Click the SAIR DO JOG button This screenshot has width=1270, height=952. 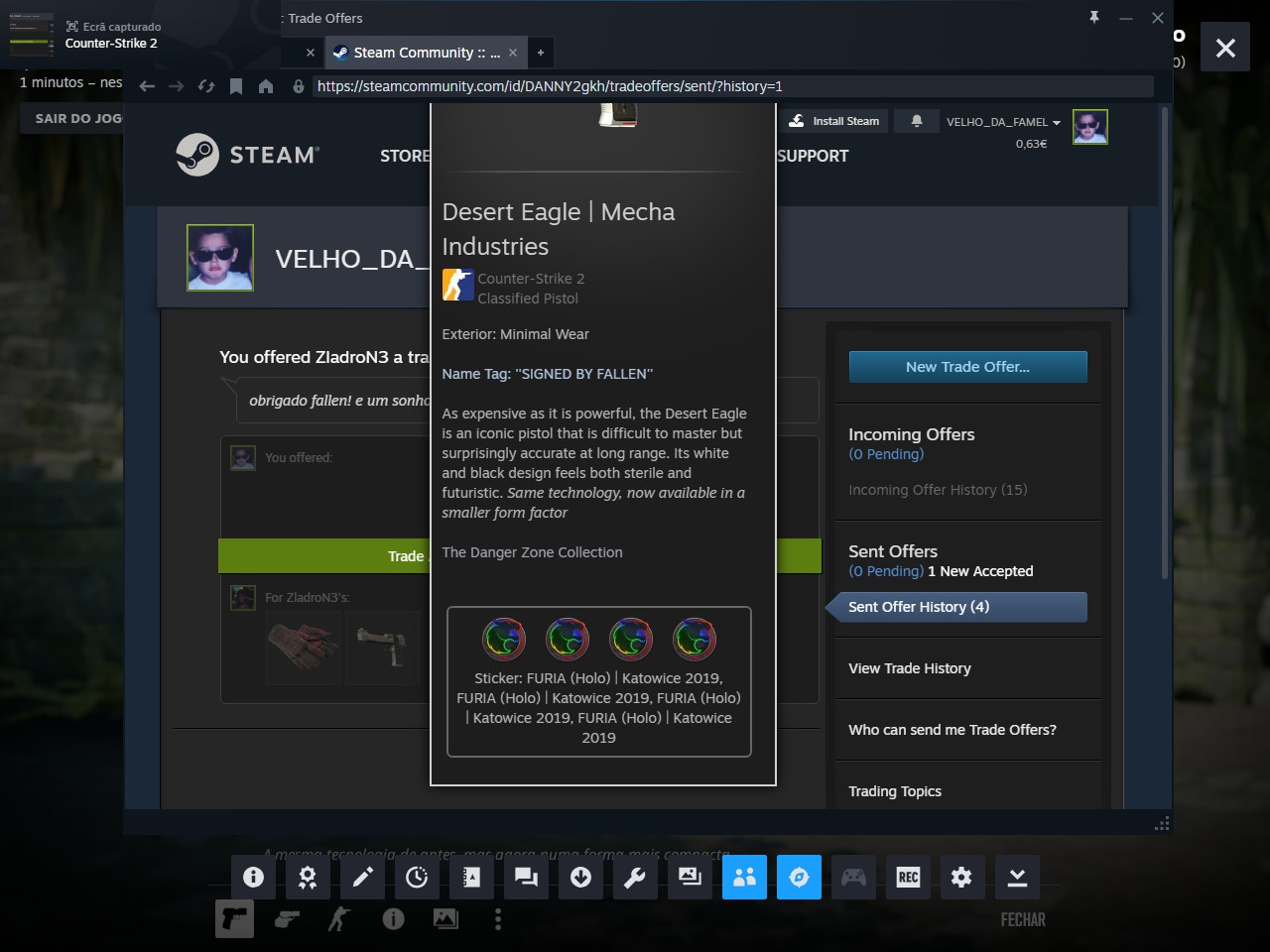[x=78, y=118]
